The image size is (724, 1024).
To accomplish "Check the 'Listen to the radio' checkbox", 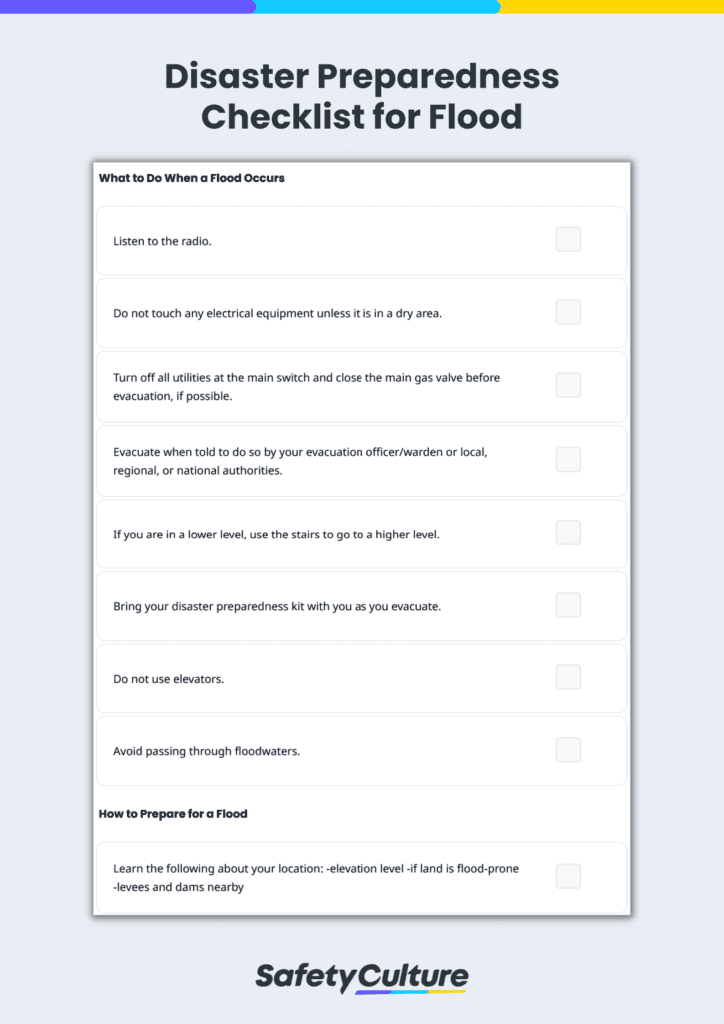I will click(x=568, y=240).
